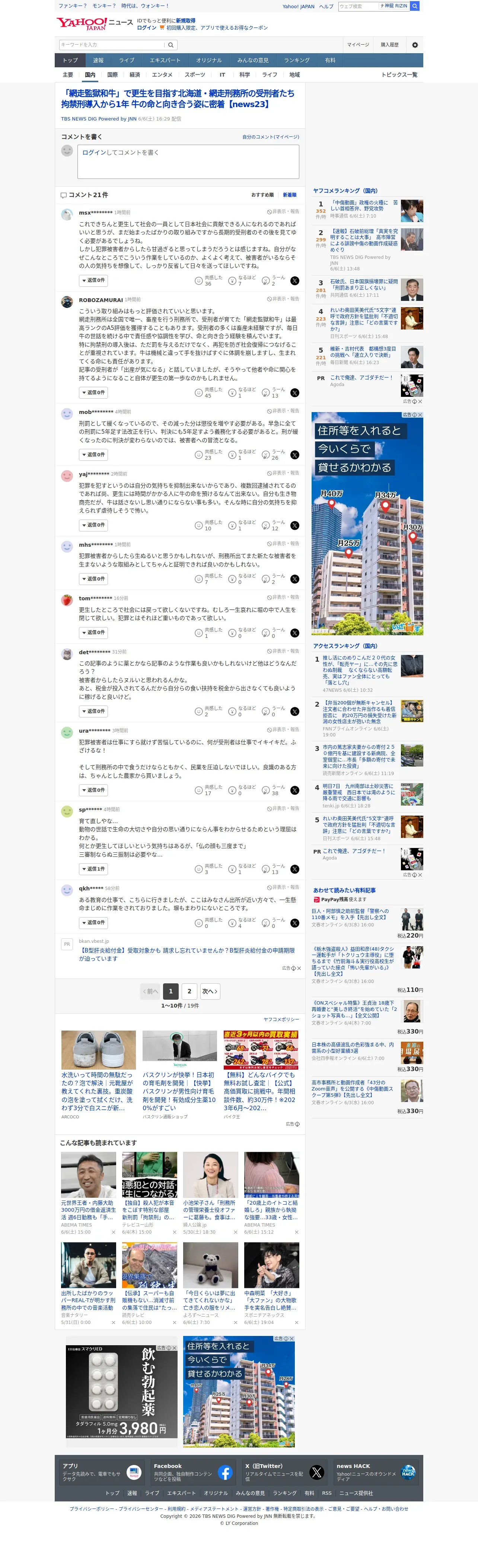Open the Yahoo app icon in the footer

[134, 1472]
